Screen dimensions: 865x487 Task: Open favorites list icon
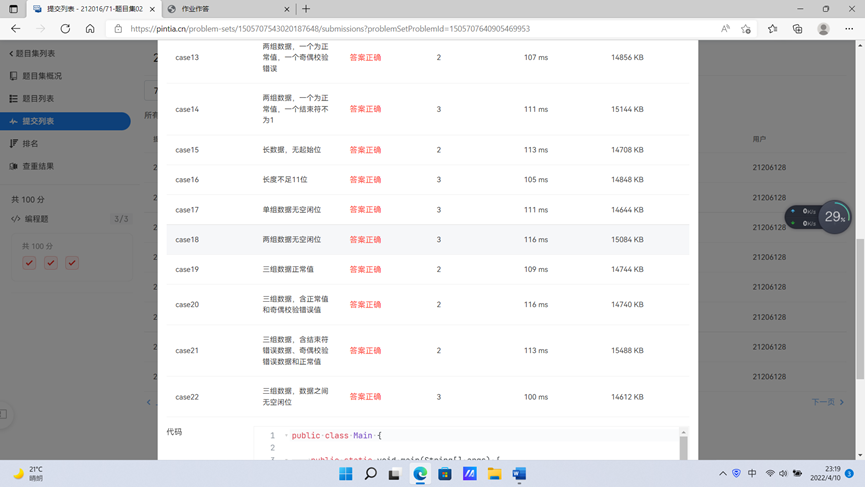tap(772, 29)
